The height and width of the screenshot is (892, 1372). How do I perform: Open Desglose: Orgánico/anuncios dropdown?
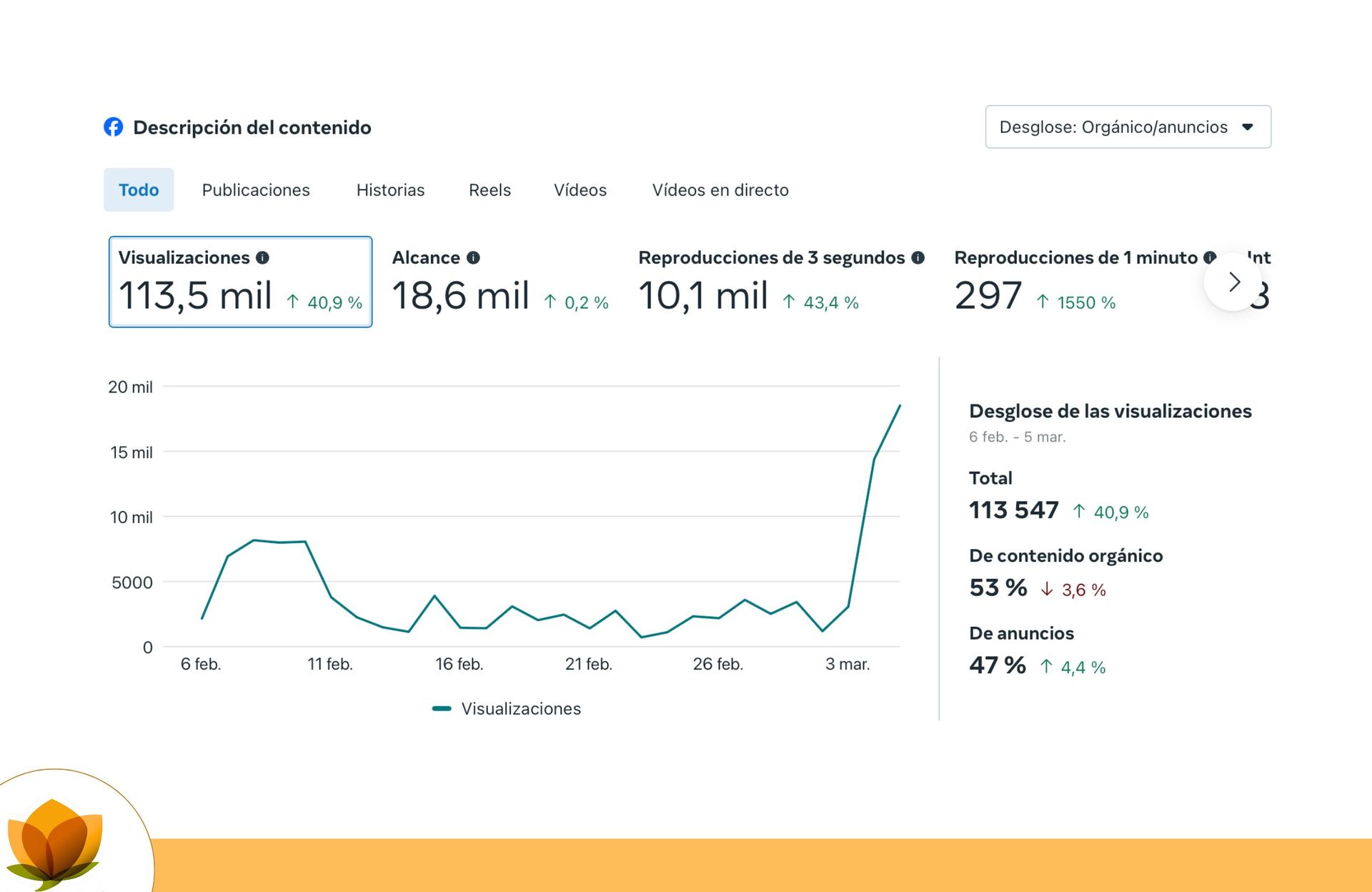click(x=1128, y=127)
